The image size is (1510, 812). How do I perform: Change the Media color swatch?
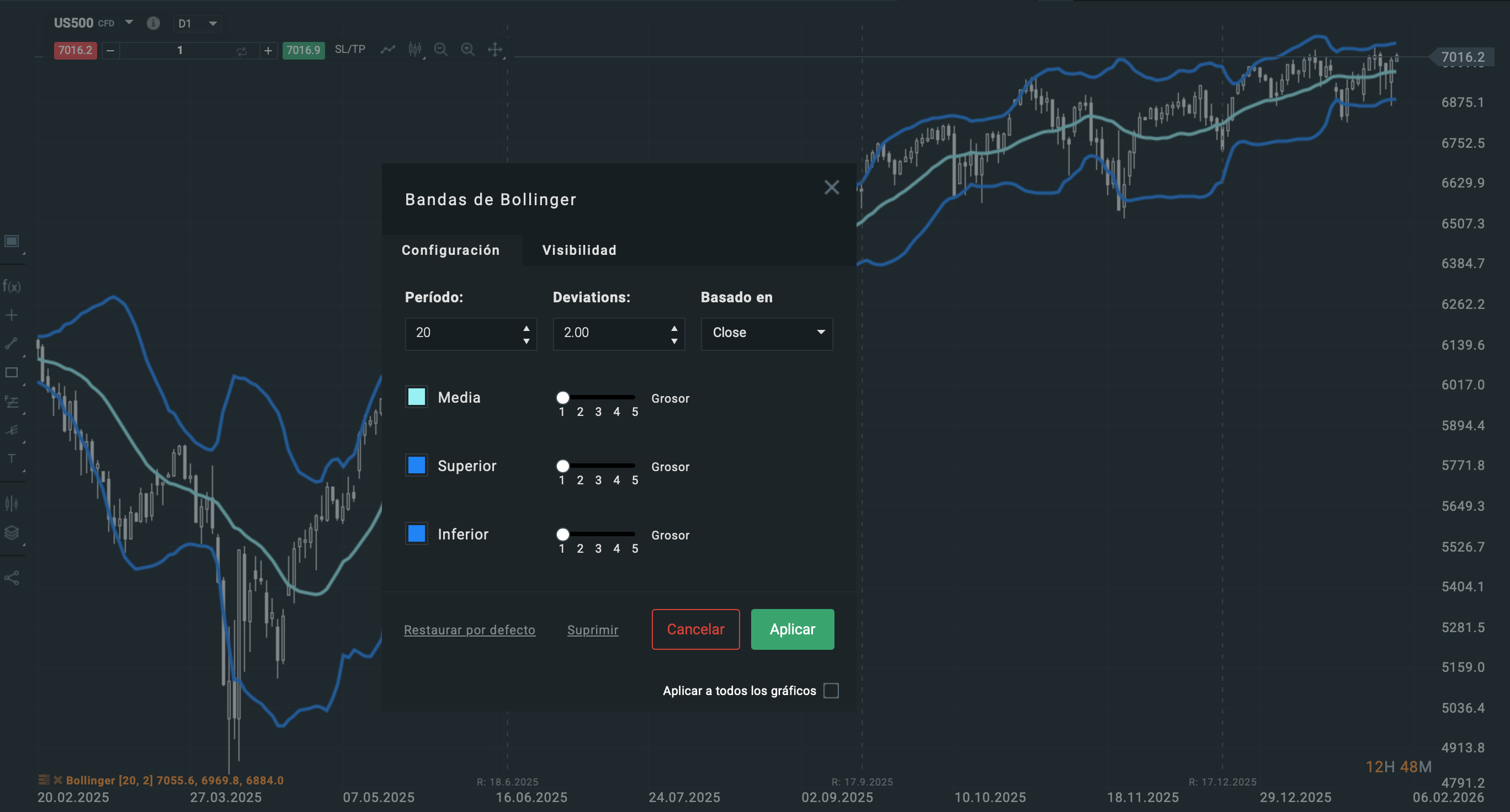tap(416, 397)
